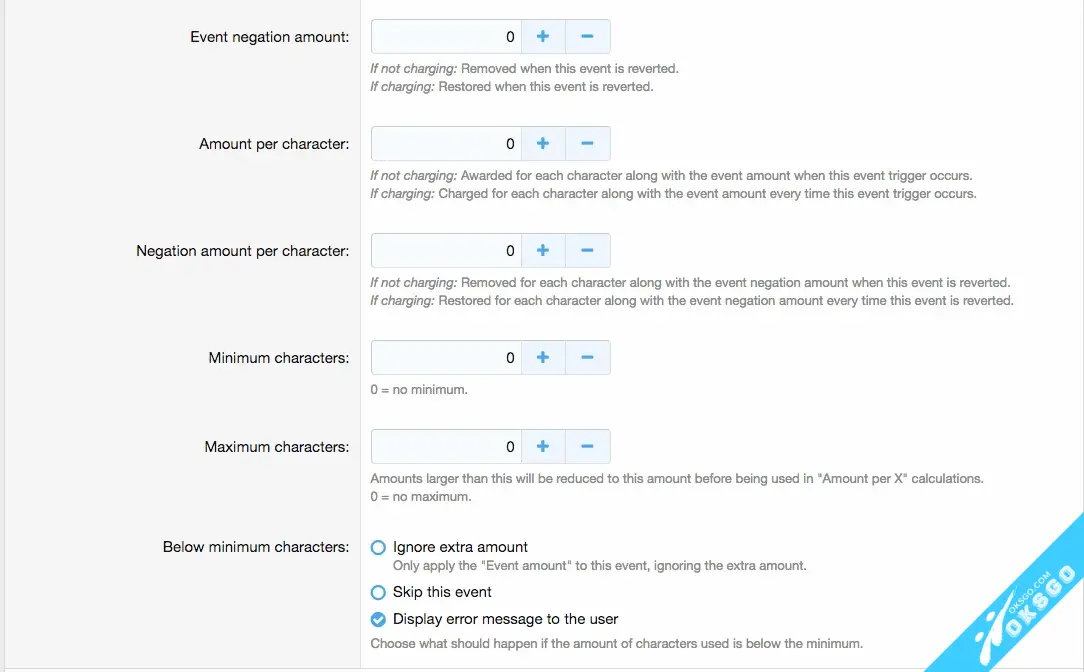The width and height of the screenshot is (1084, 672).
Task: Click the Maximum characters input box
Action: 446,447
